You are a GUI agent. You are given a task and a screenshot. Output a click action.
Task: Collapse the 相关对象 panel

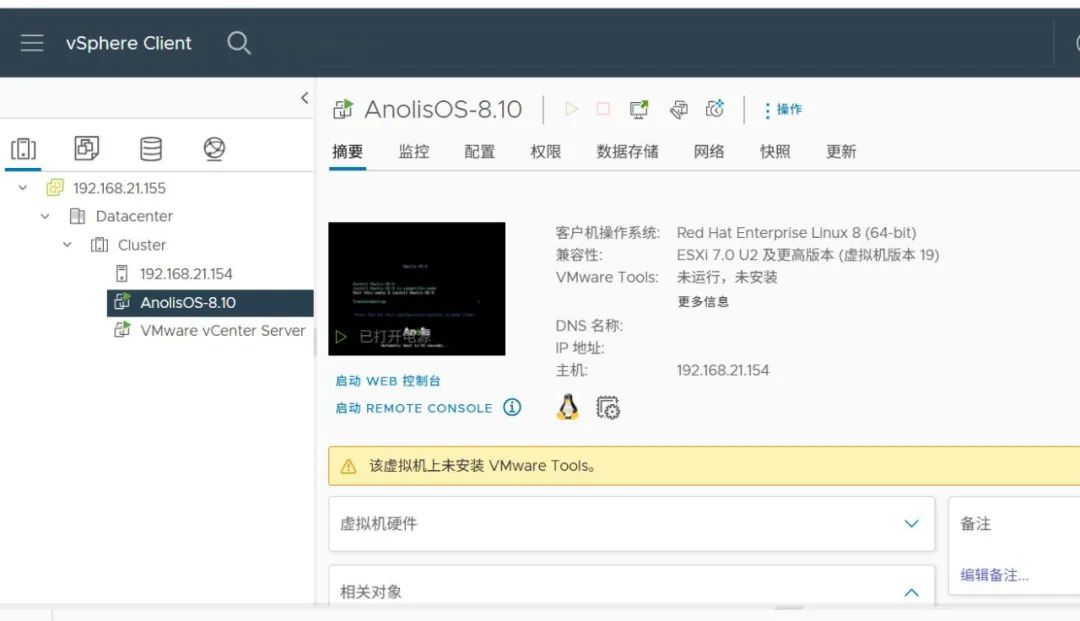[x=911, y=592]
